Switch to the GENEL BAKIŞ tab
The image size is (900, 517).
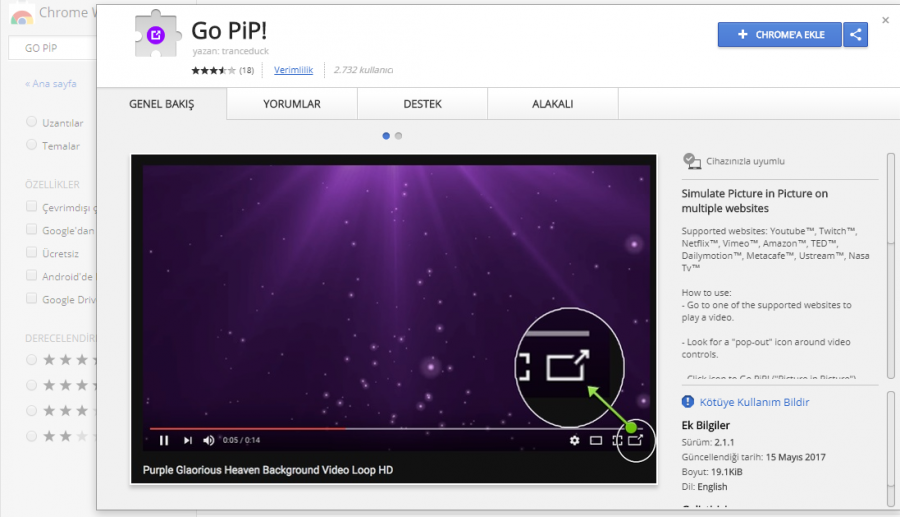161,104
